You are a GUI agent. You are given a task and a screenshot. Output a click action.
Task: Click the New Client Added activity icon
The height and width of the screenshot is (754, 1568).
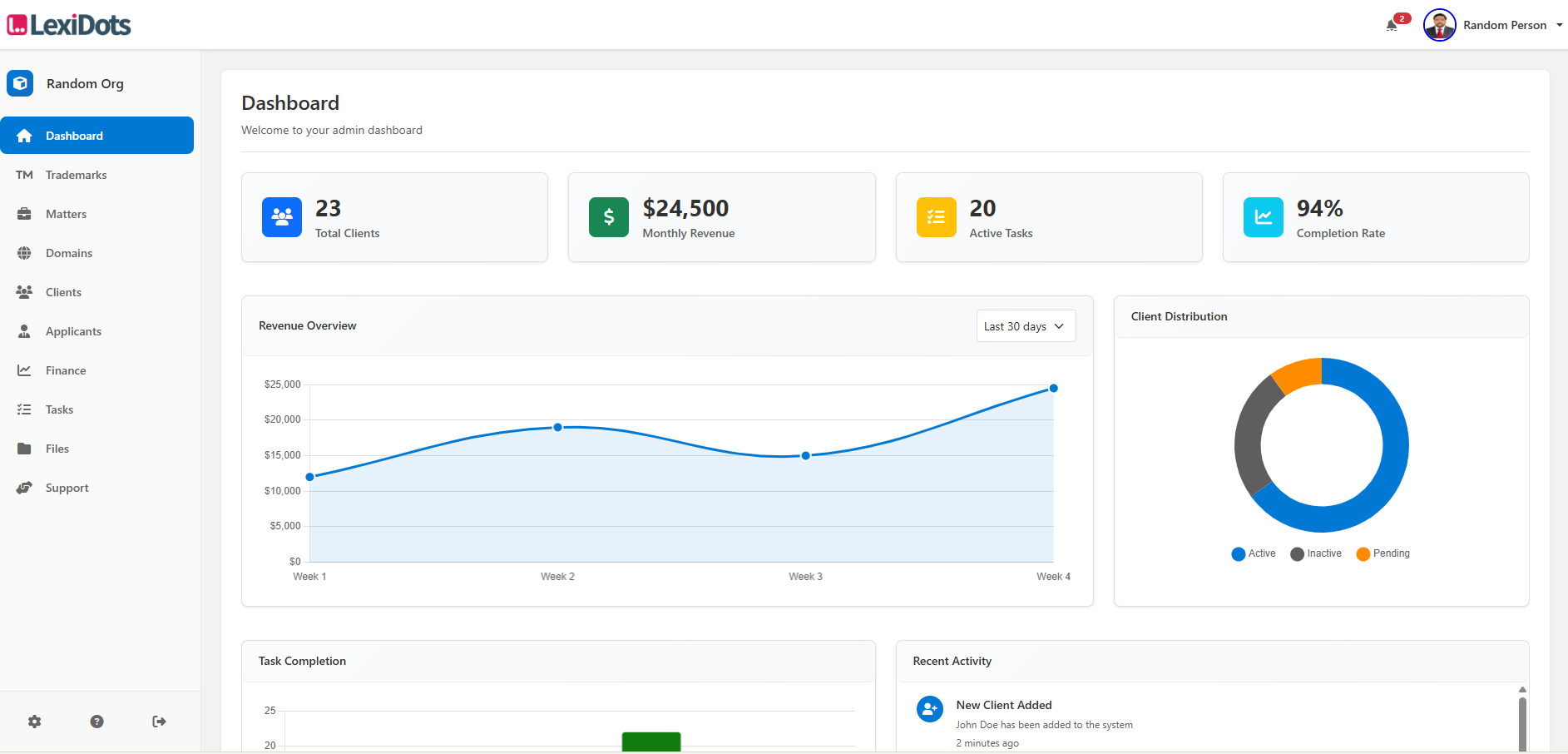[930, 709]
